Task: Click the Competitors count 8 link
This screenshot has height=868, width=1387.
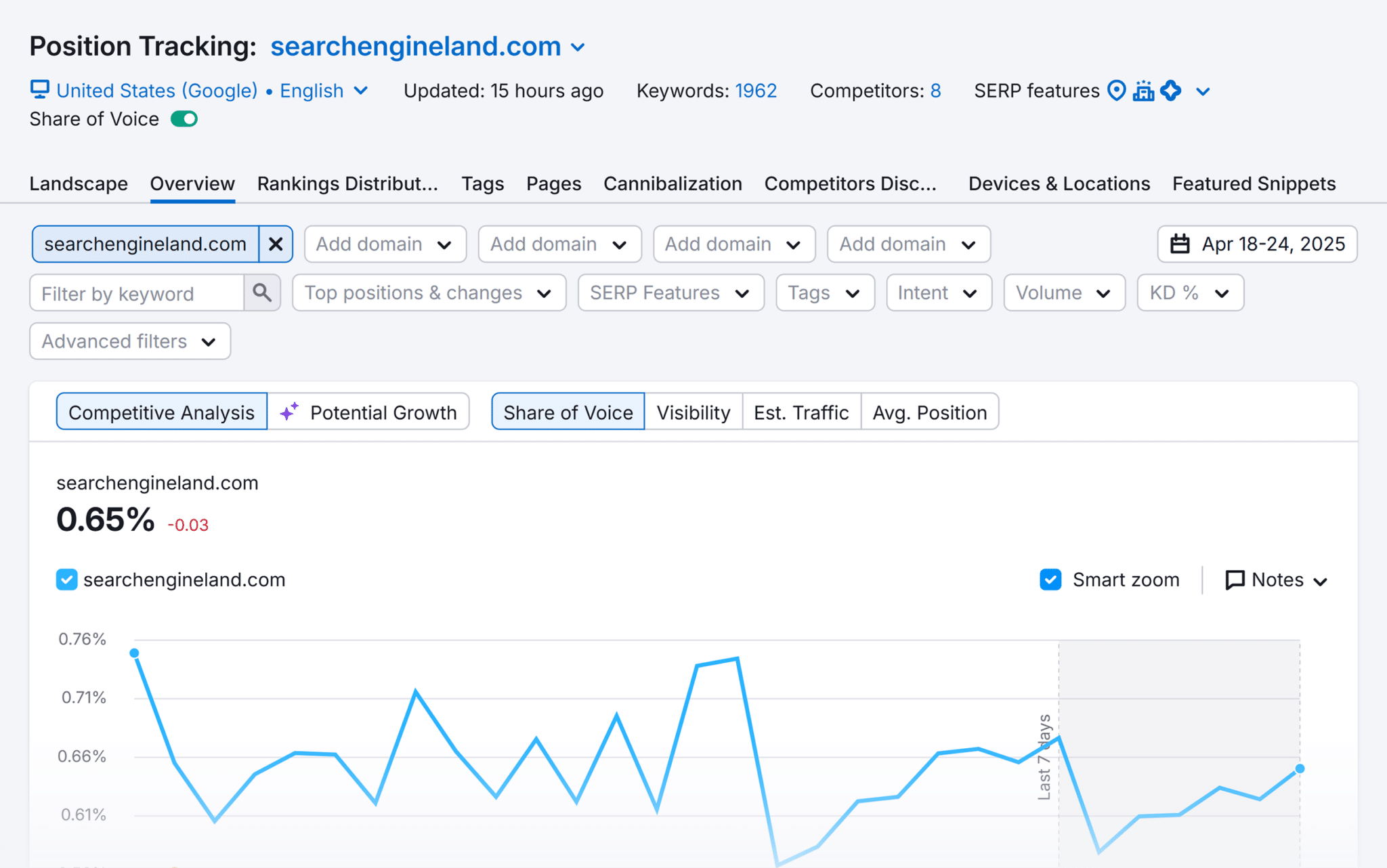Action: click(935, 91)
